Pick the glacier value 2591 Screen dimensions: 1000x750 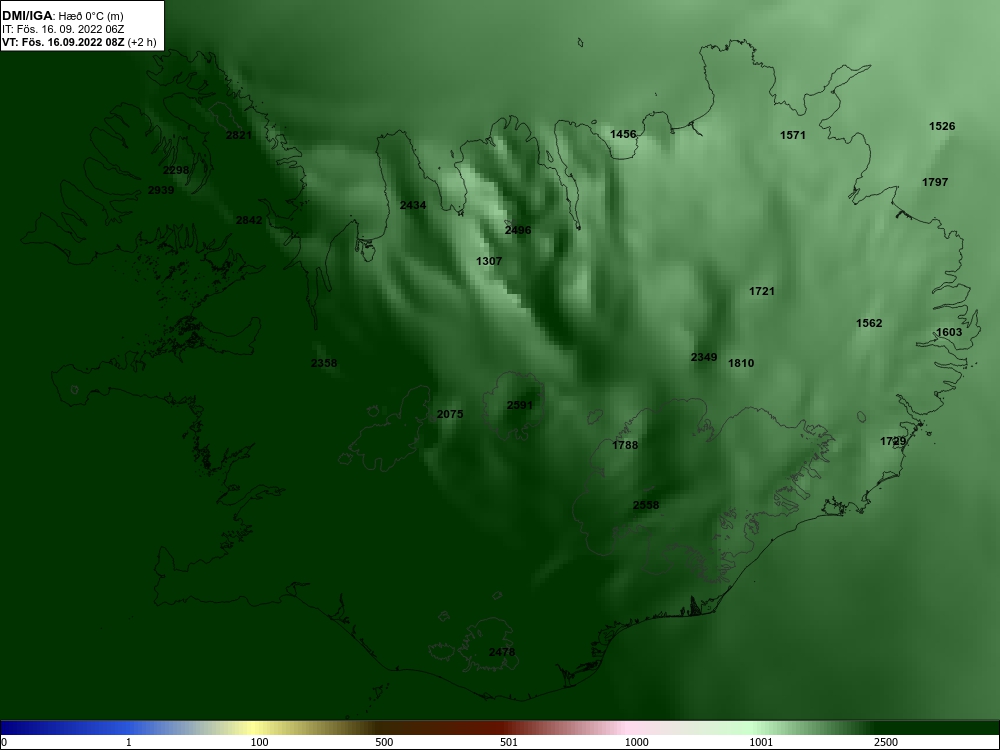pyautogui.click(x=520, y=405)
